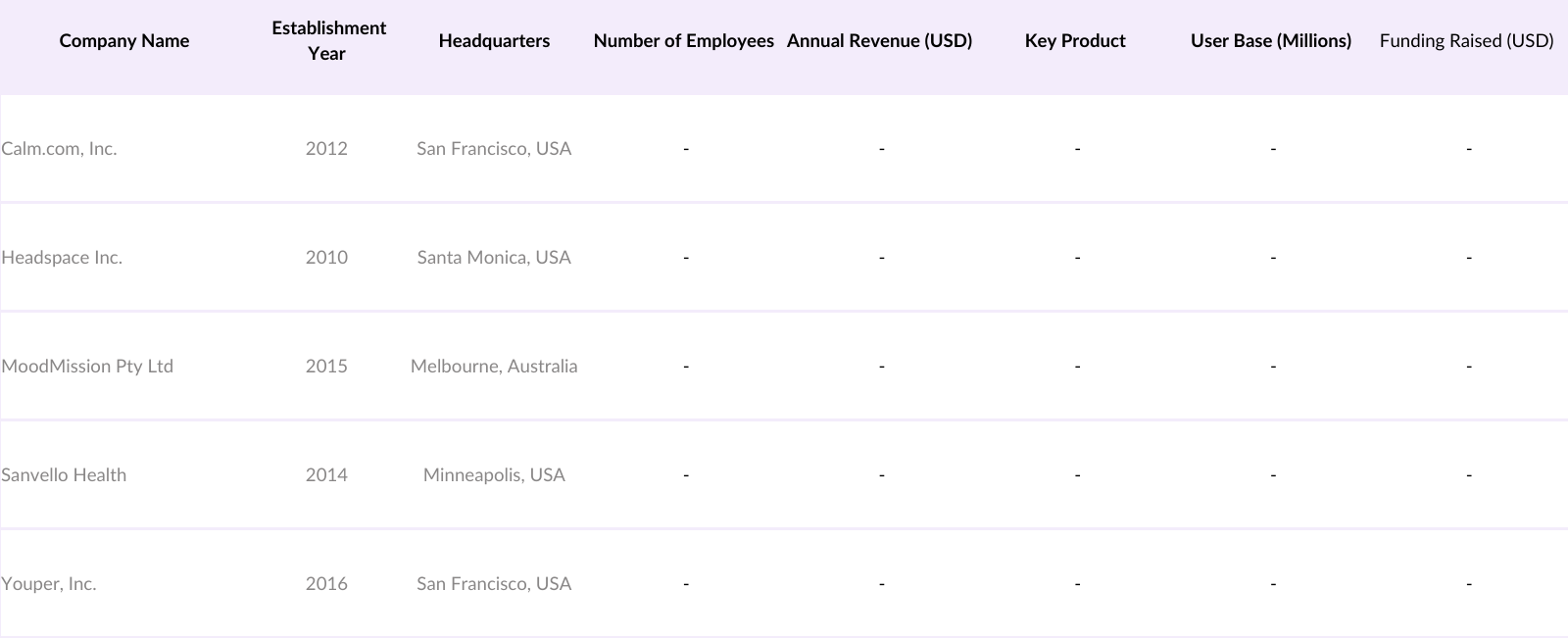
Task: Select the Santa Monica, USA headquarters cell
Action: pyautogui.click(x=494, y=258)
